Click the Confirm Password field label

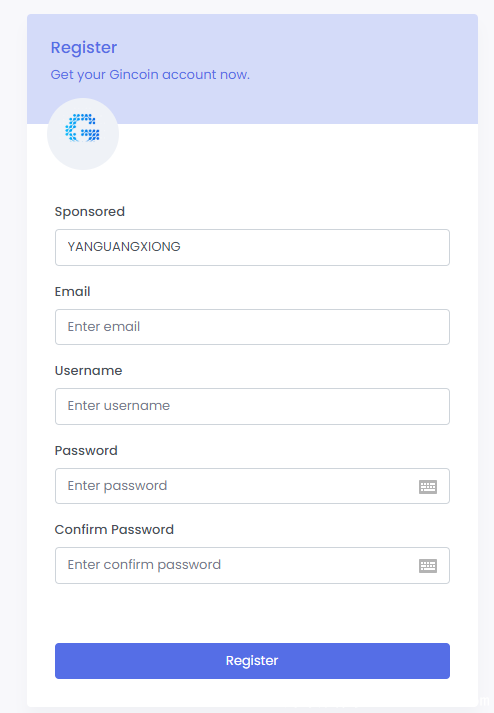click(114, 530)
